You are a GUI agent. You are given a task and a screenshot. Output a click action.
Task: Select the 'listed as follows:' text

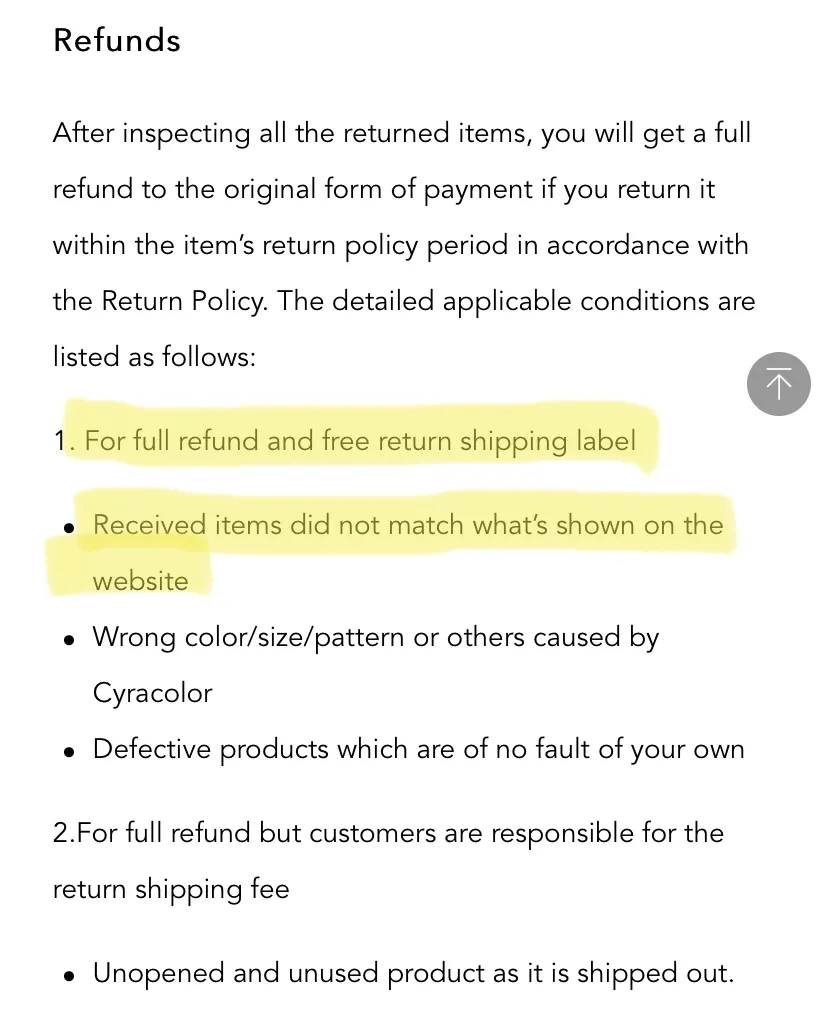click(x=155, y=357)
